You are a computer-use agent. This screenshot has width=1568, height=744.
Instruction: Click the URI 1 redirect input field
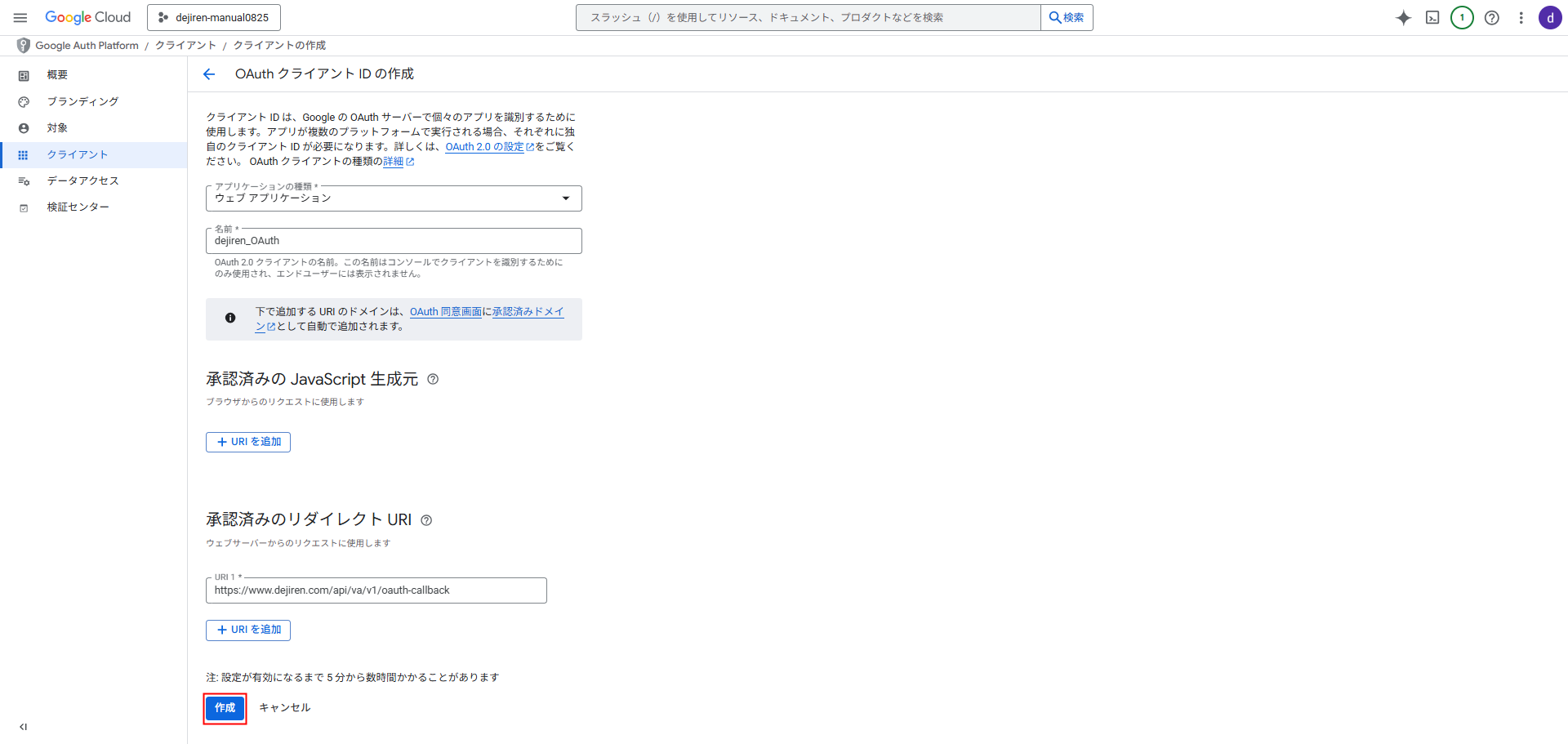pos(376,590)
